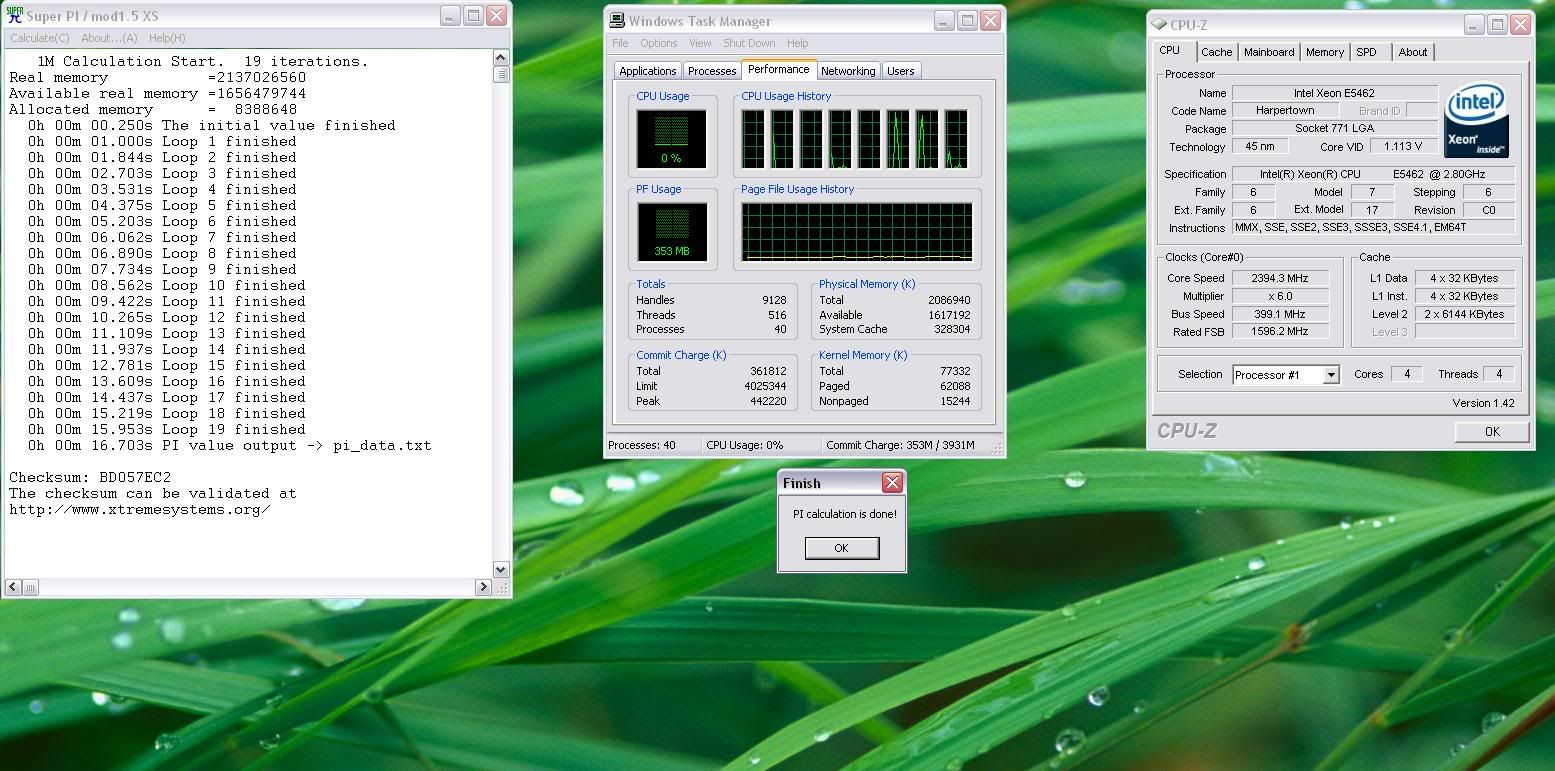Image resolution: width=1555 pixels, height=771 pixels.
Task: Click the Commit Charge Peak value 442220
Action: click(766, 401)
